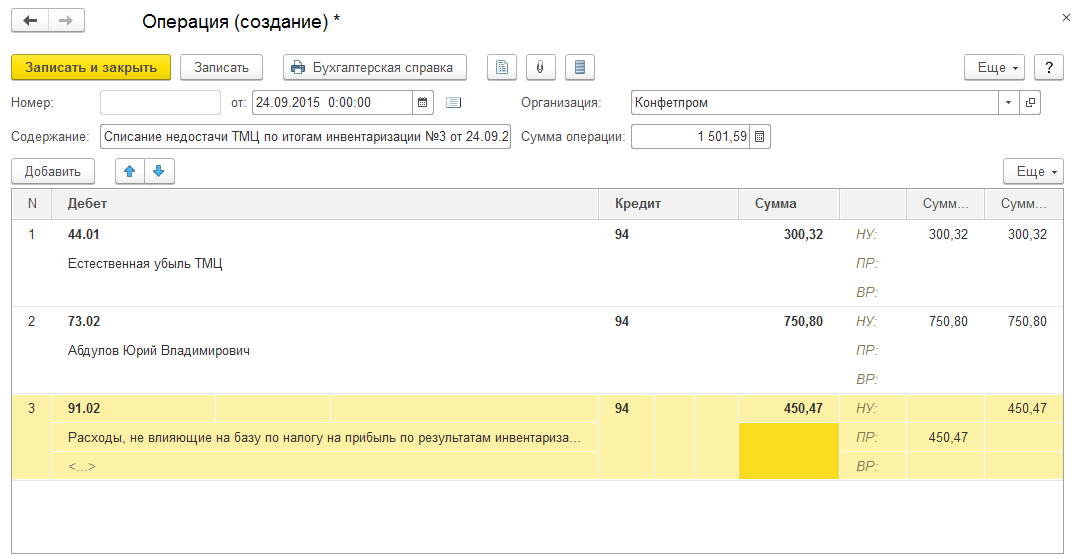This screenshot has width=1078, height=559.
Task: Open help with question mark button
Action: tap(1048, 67)
